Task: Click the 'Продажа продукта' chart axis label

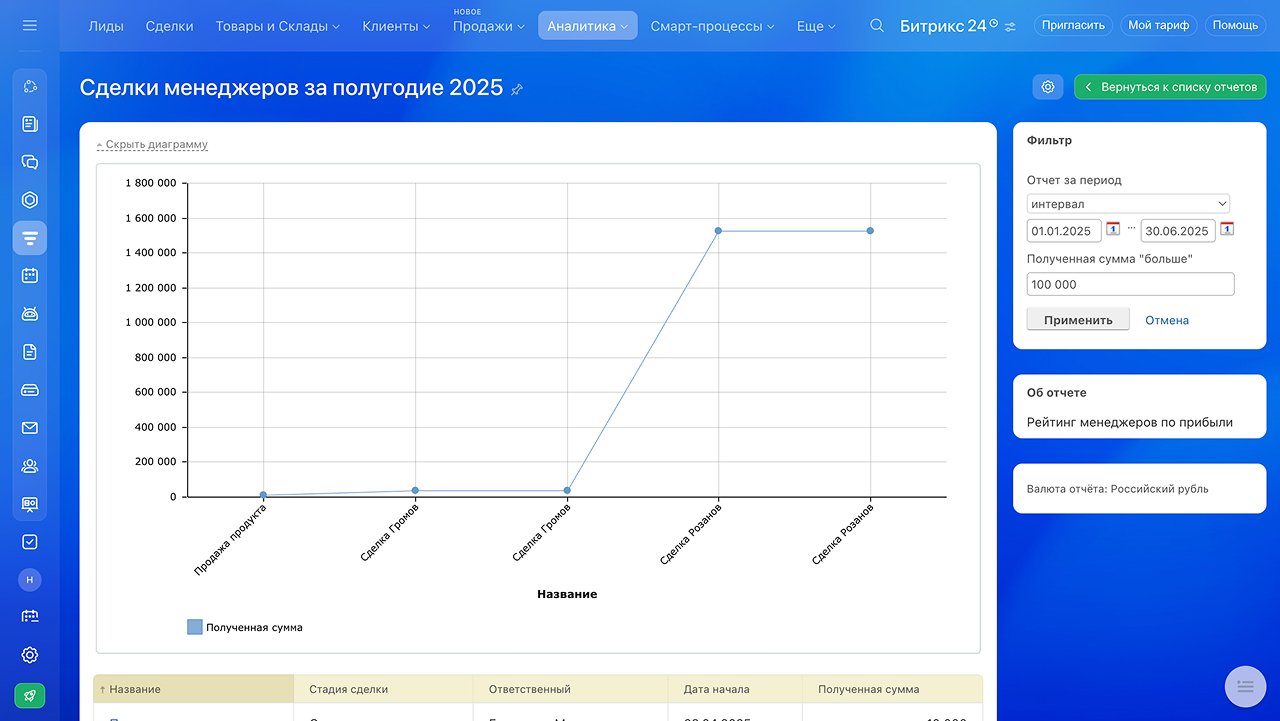Action: pos(229,539)
